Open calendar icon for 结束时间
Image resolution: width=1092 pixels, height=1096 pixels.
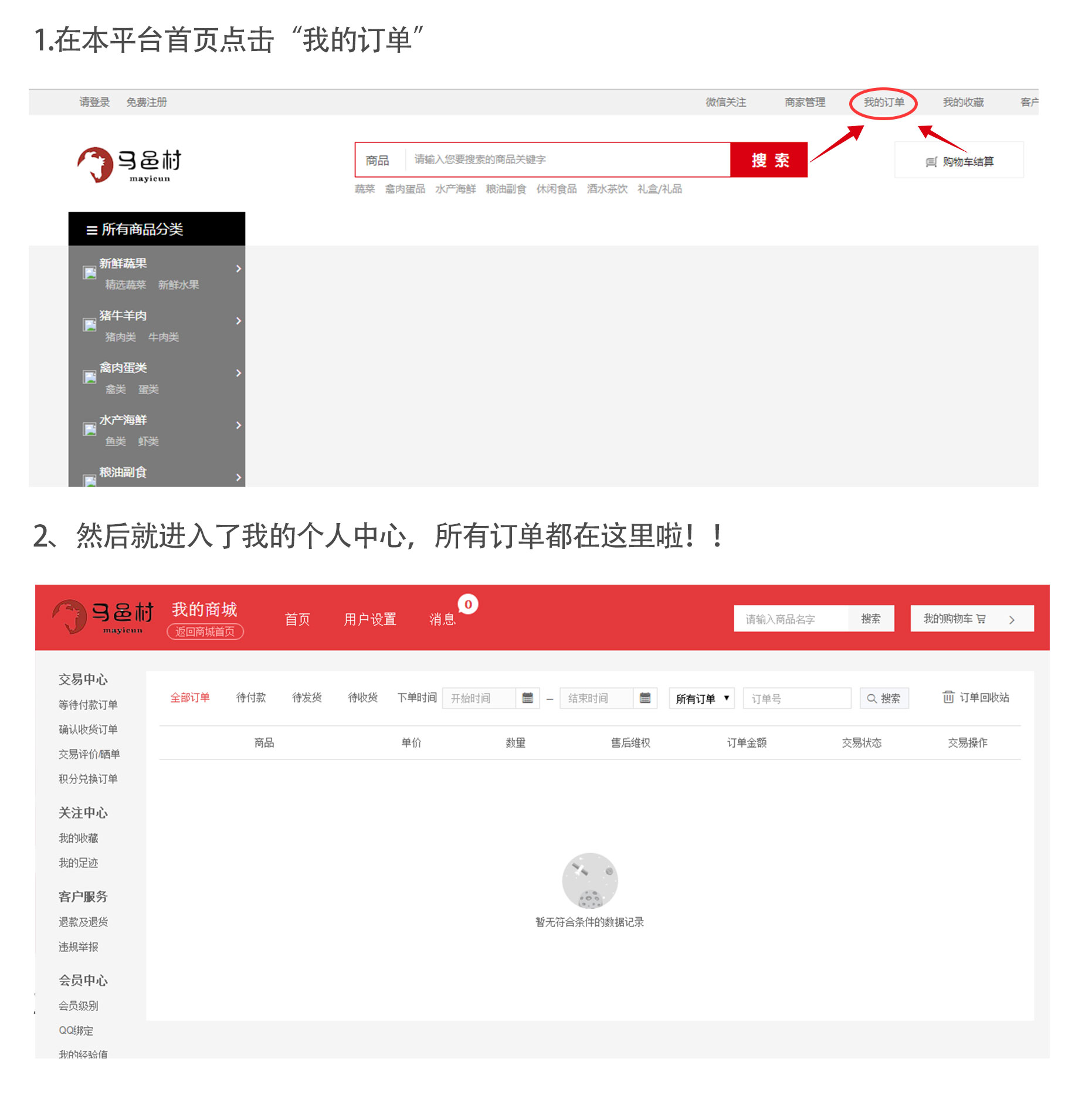pos(645,698)
